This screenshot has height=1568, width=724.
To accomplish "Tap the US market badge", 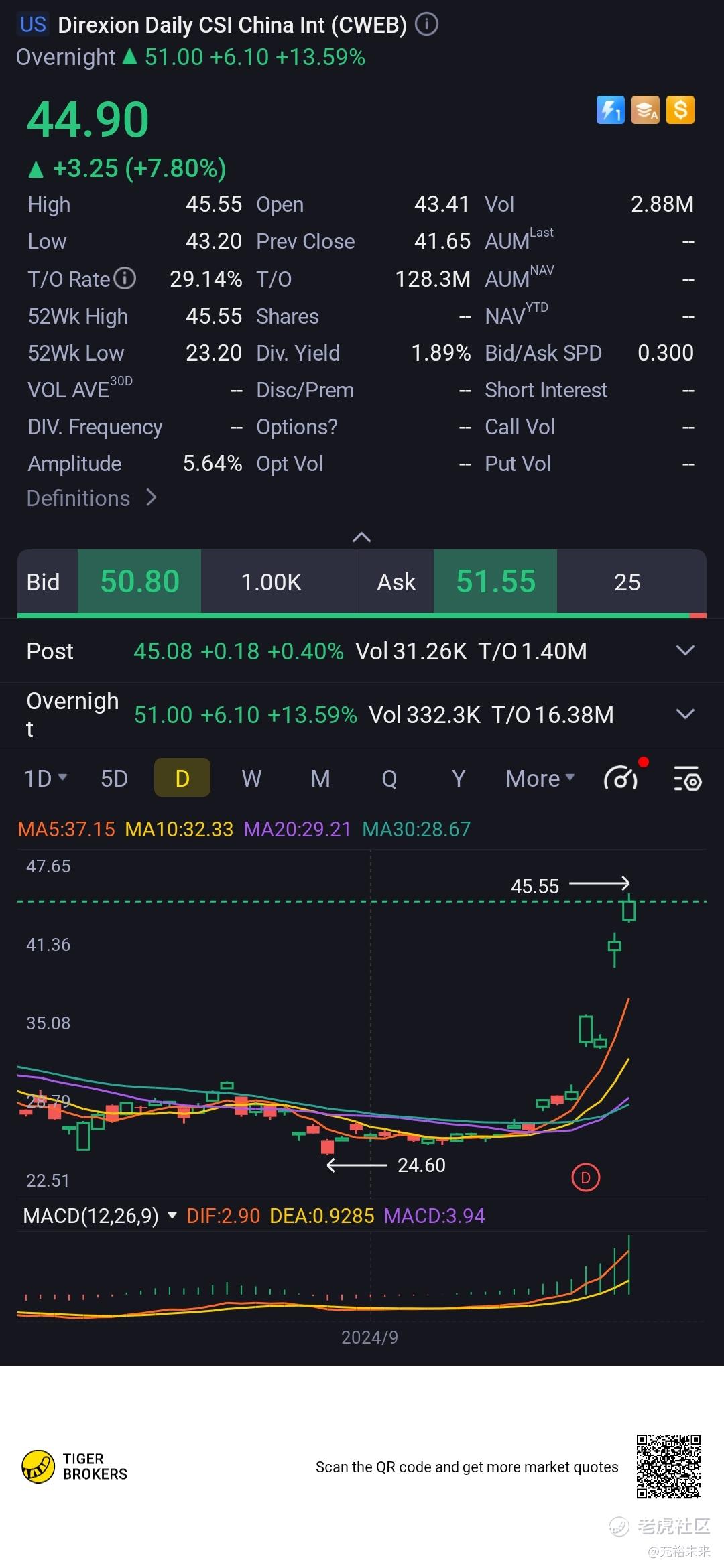I will tap(33, 25).
